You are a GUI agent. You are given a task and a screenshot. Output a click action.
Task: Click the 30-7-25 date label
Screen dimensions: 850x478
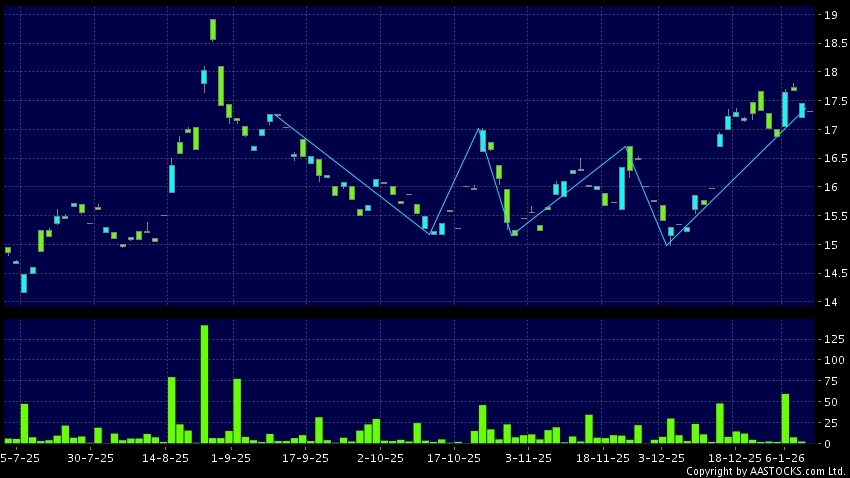click(x=89, y=457)
